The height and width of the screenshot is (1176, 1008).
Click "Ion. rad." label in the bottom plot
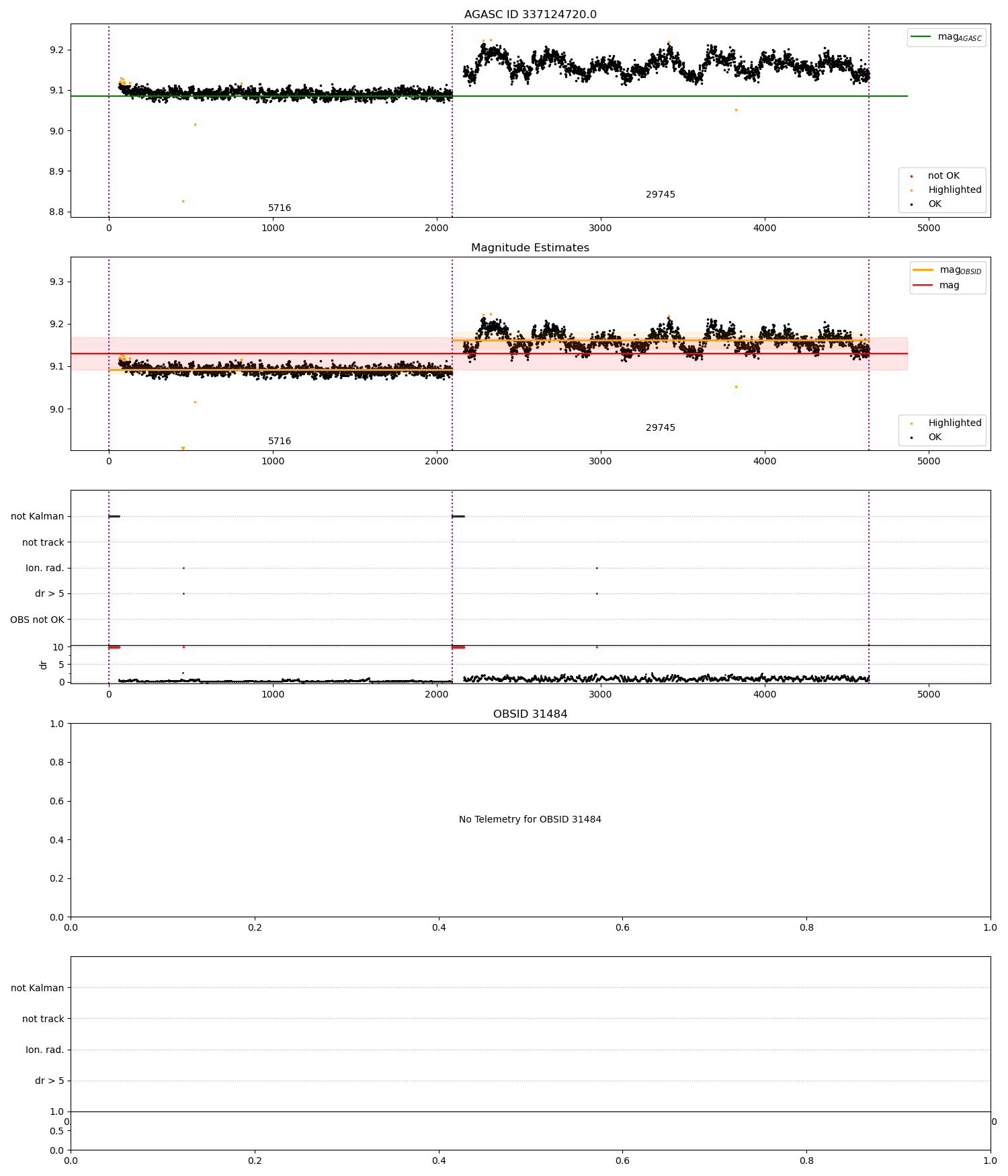[45, 1050]
